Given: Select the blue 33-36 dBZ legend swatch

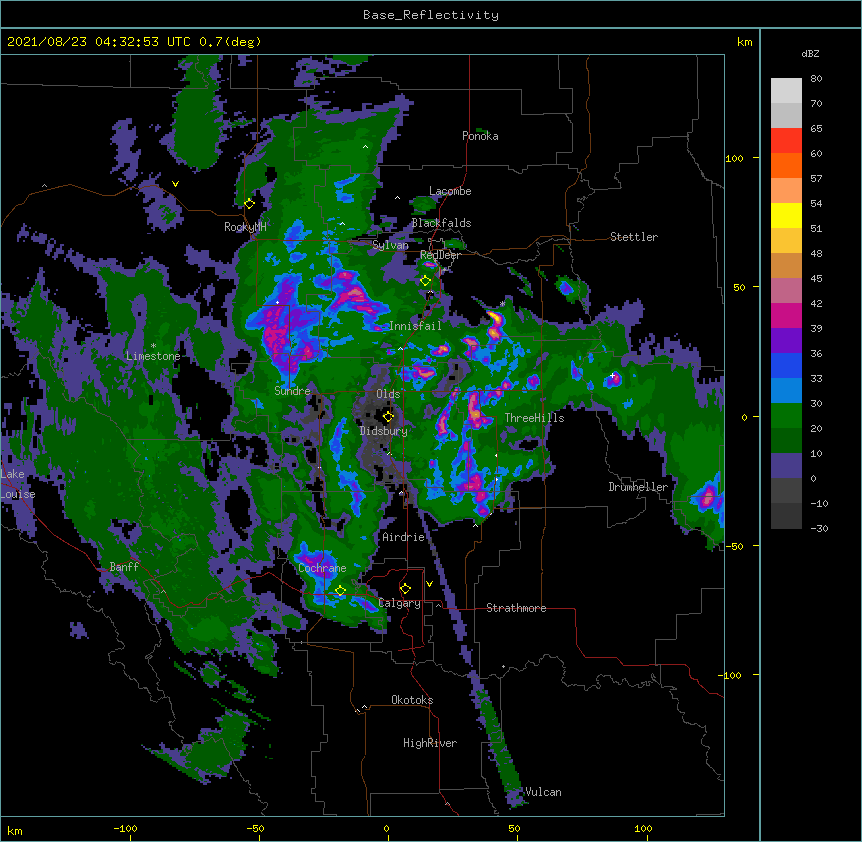Looking at the screenshot, I should (786, 365).
